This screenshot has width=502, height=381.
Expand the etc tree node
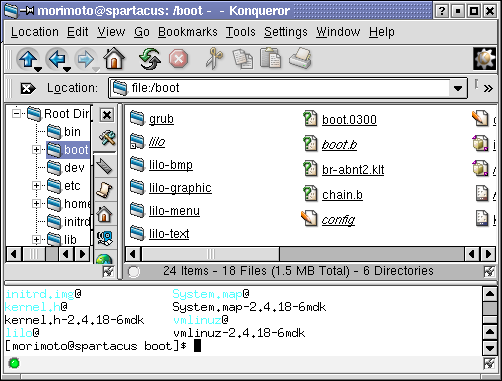pyautogui.click(x=36, y=185)
